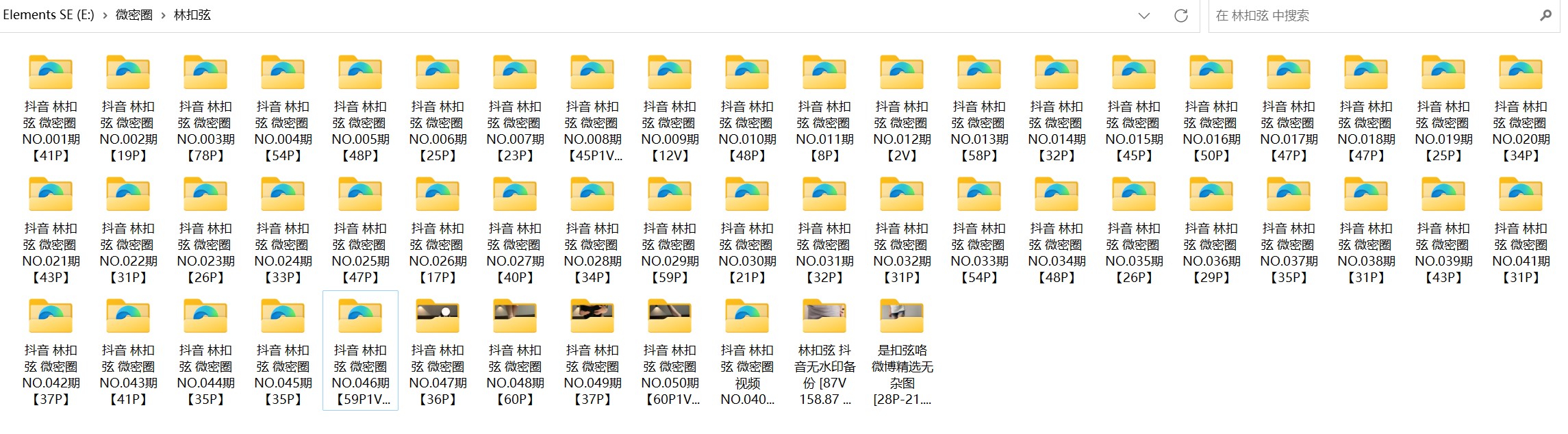Viewport: 1568px width, 434px height.
Task: Click the folder name ending NO.033期【54P】
Action: click(x=980, y=253)
